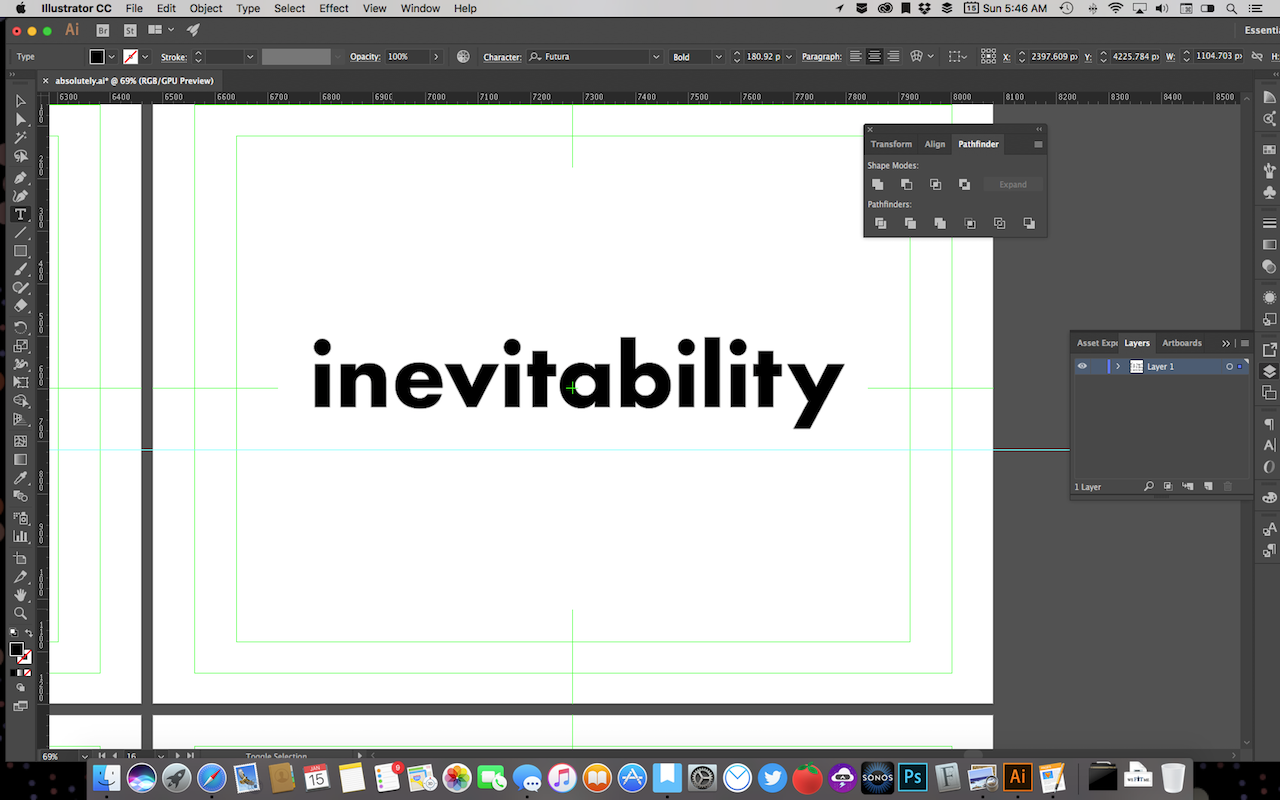The width and height of the screenshot is (1280, 800).
Task: Expand Layer 1 contents arrow
Action: coord(1118,367)
